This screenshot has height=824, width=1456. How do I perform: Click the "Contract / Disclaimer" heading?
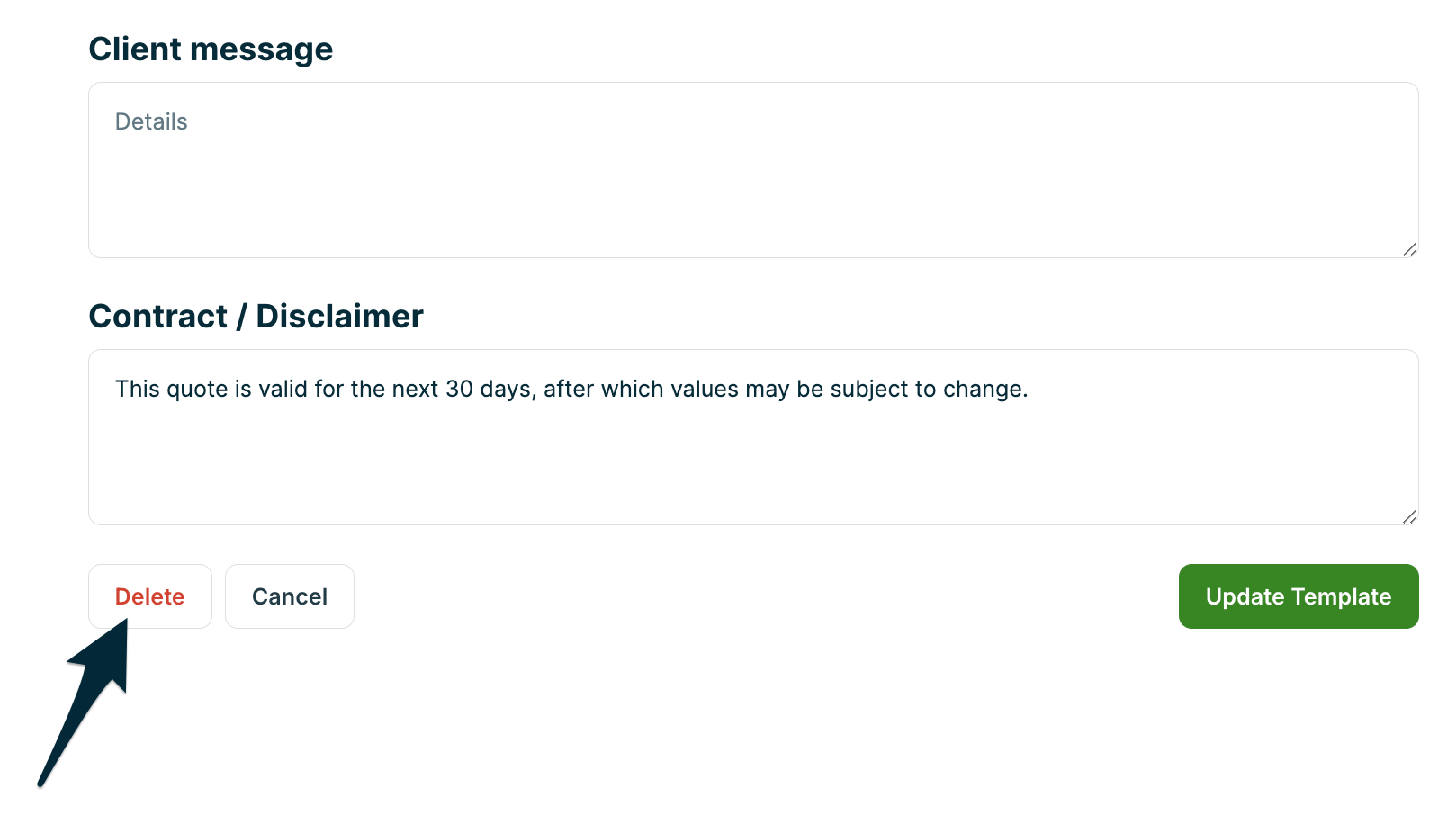[256, 317]
